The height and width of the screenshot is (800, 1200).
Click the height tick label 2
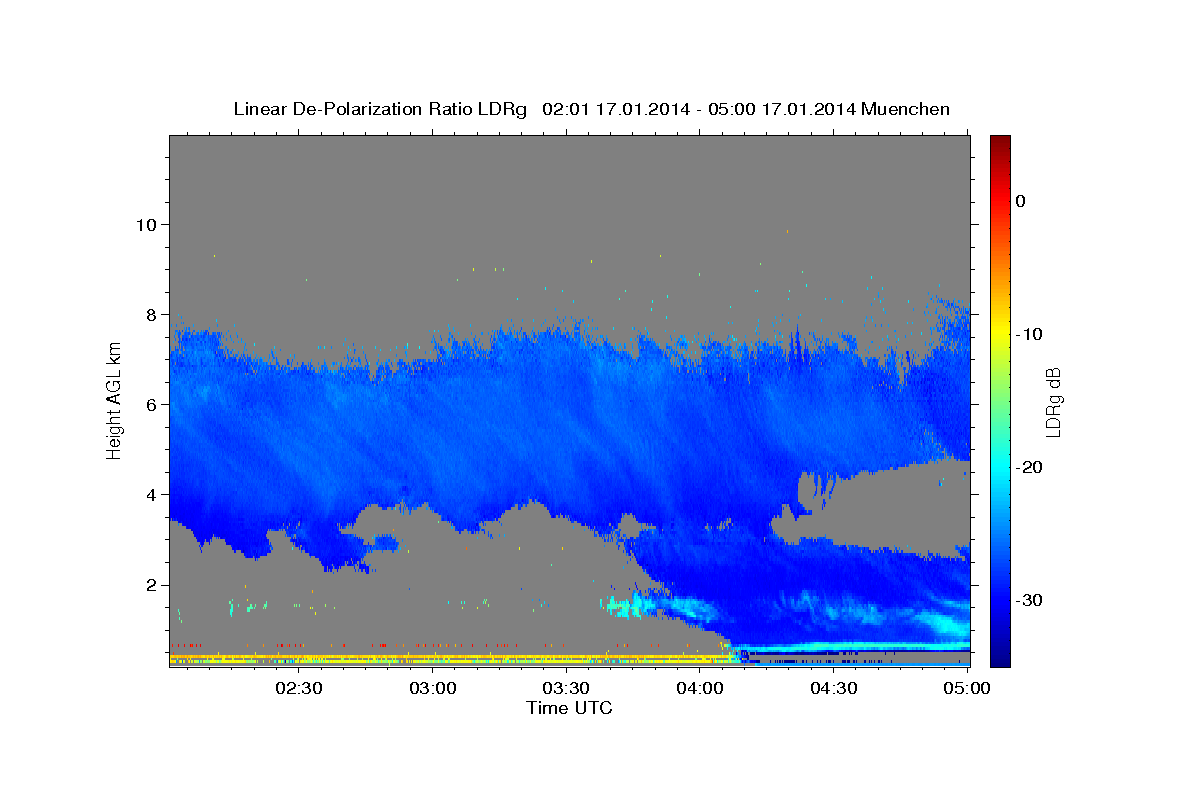[x=152, y=585]
